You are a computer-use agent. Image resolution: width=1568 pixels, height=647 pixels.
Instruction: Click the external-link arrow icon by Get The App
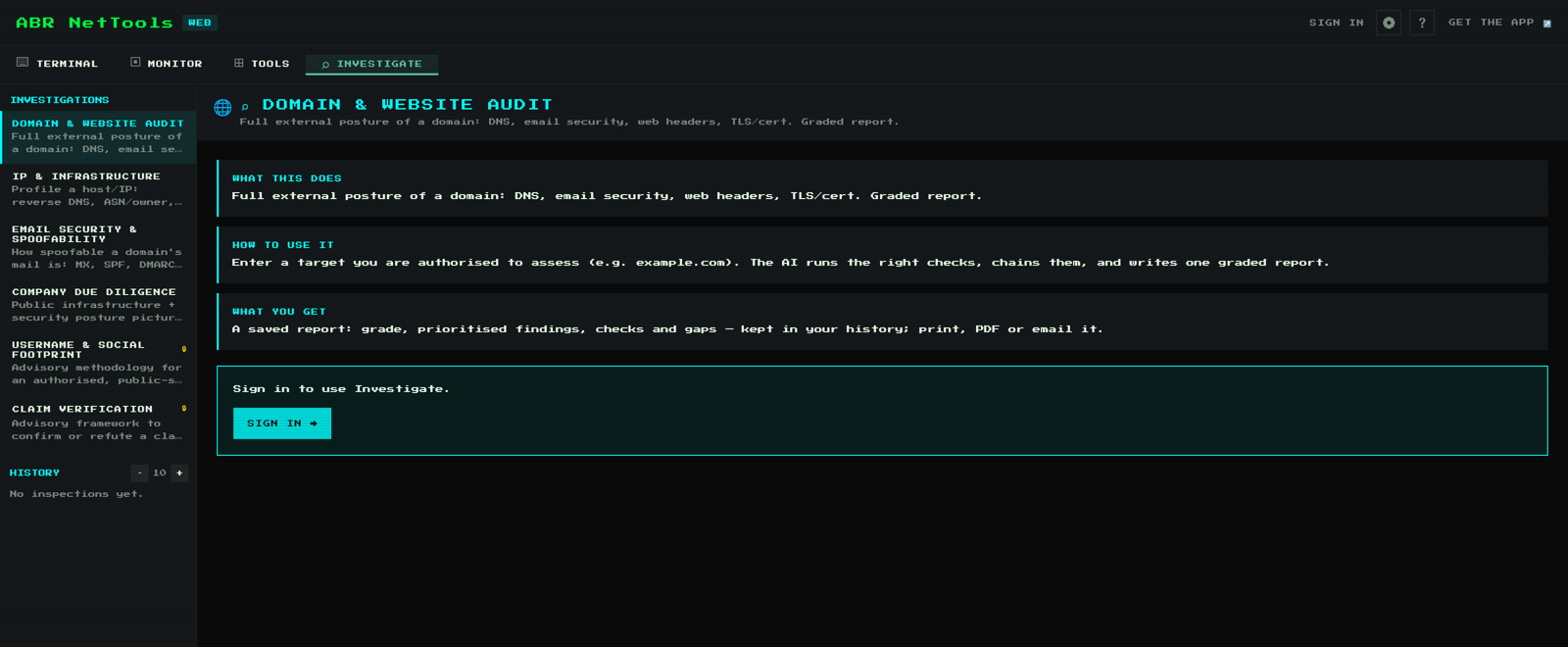coord(1547,24)
